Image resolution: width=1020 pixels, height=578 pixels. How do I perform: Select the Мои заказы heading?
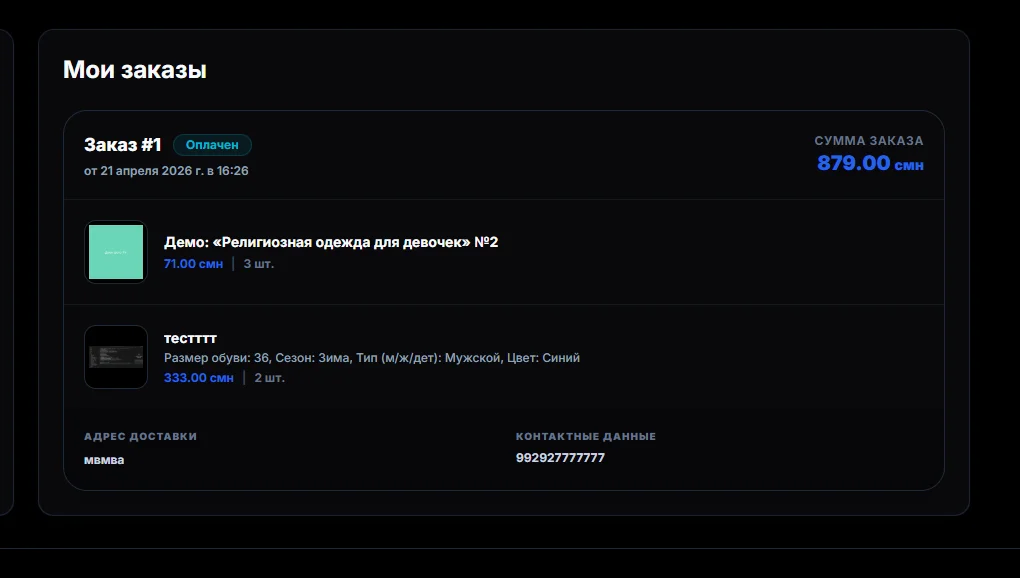pos(135,70)
